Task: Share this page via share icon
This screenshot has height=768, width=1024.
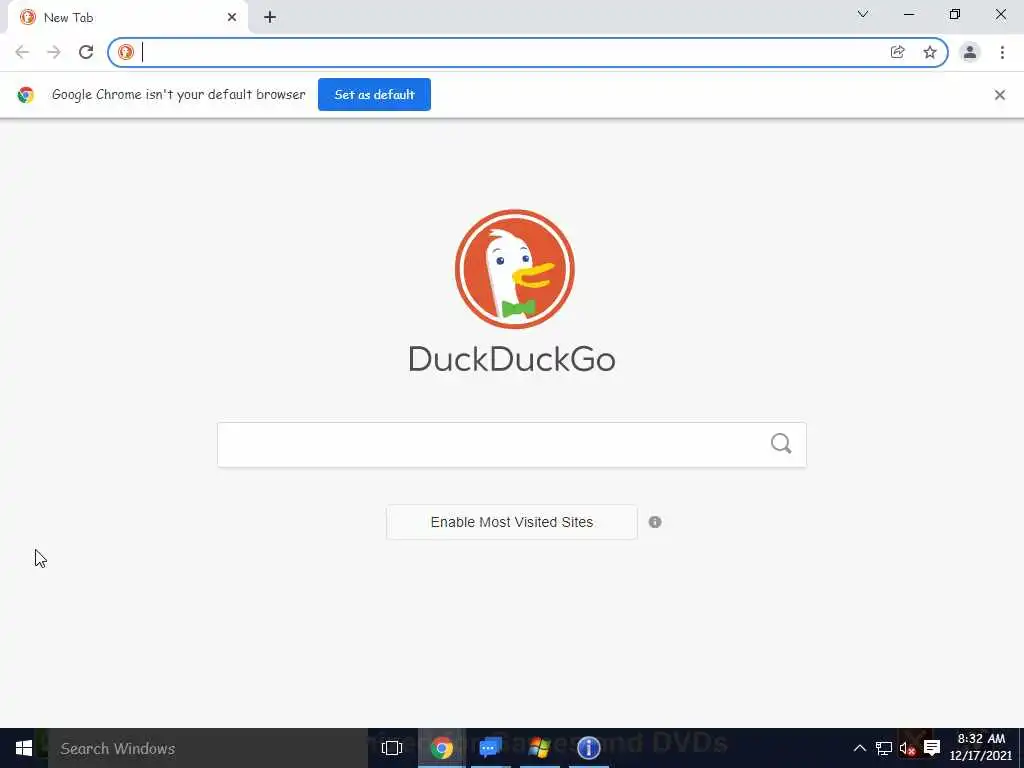Action: pyautogui.click(x=898, y=52)
